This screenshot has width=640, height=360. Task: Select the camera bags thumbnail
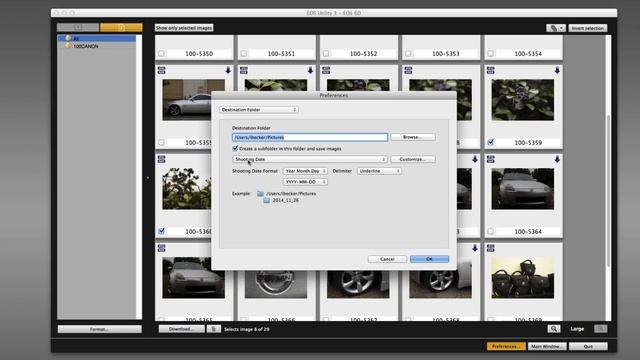coord(523,278)
